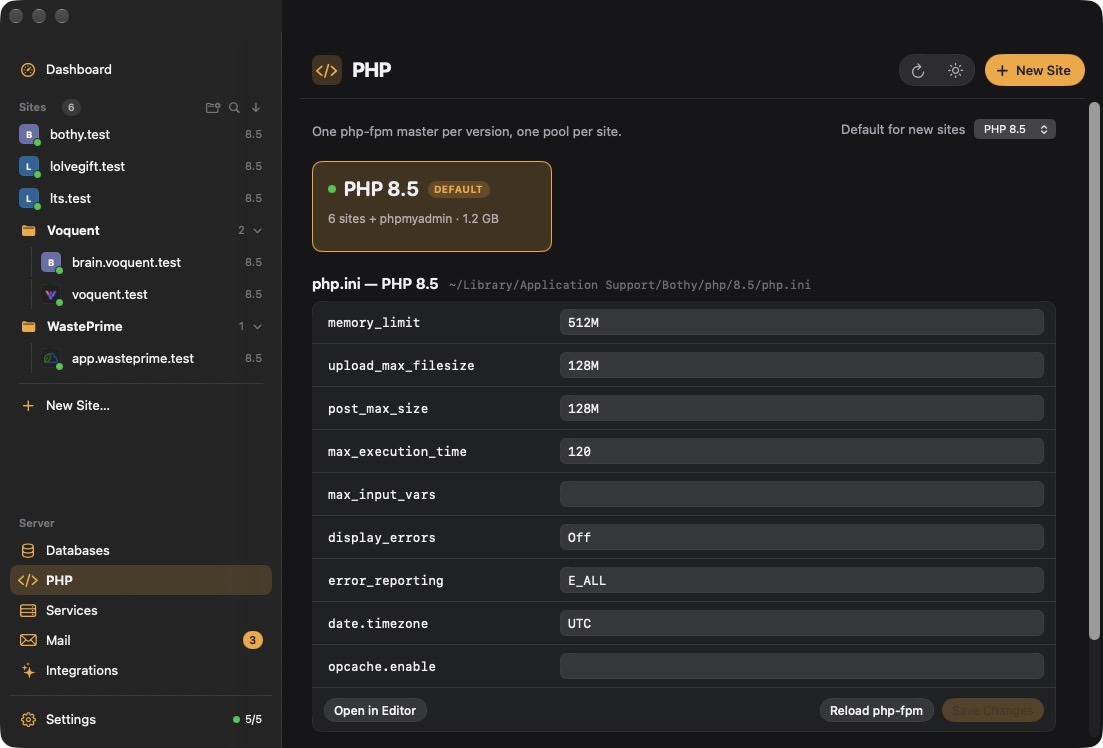The height and width of the screenshot is (748, 1103).
Task: Click the plus icon next to New Site...
Action: [x=28, y=405]
